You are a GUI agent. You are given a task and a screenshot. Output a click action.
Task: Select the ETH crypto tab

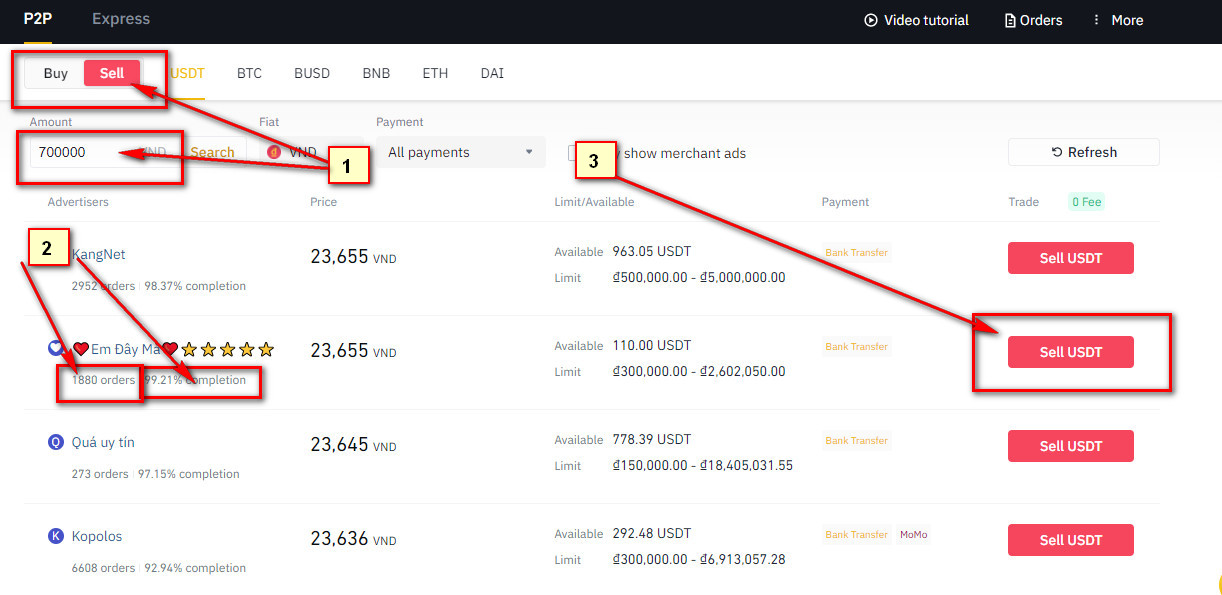pos(435,73)
